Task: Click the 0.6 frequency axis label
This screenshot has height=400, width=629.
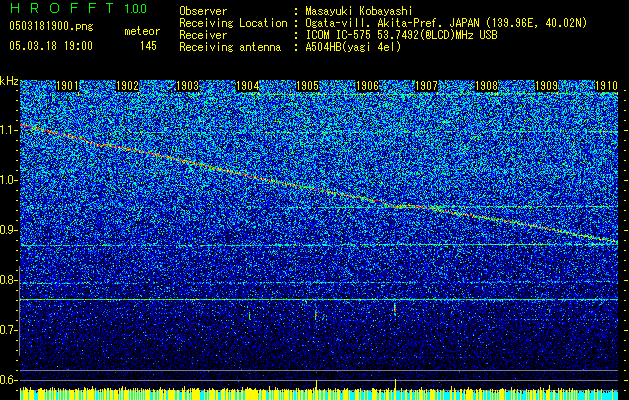Action: pyautogui.click(x=9, y=380)
